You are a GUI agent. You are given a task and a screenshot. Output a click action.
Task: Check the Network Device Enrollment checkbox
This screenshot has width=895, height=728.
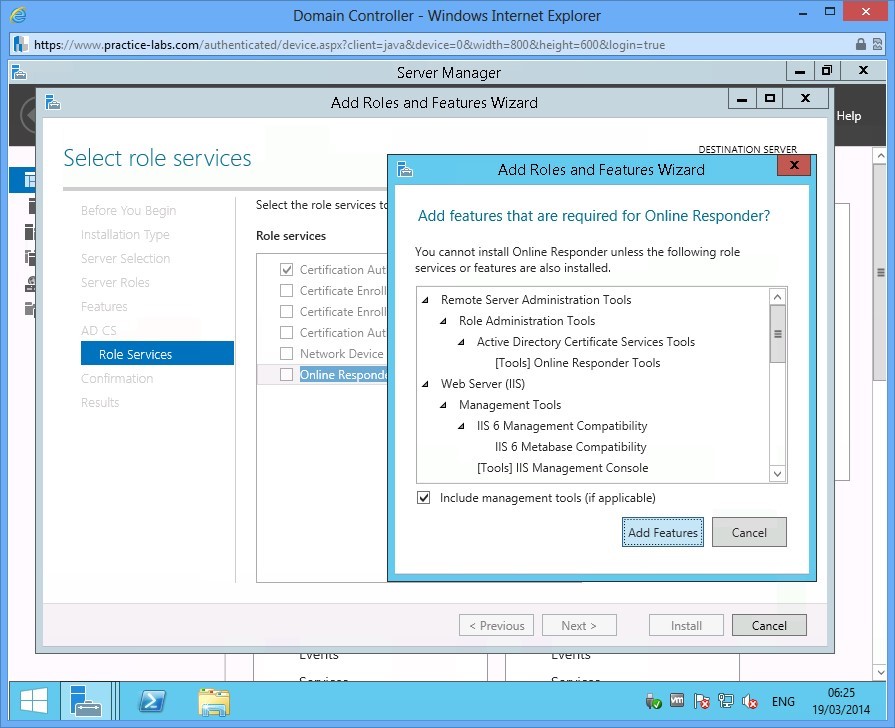click(287, 353)
